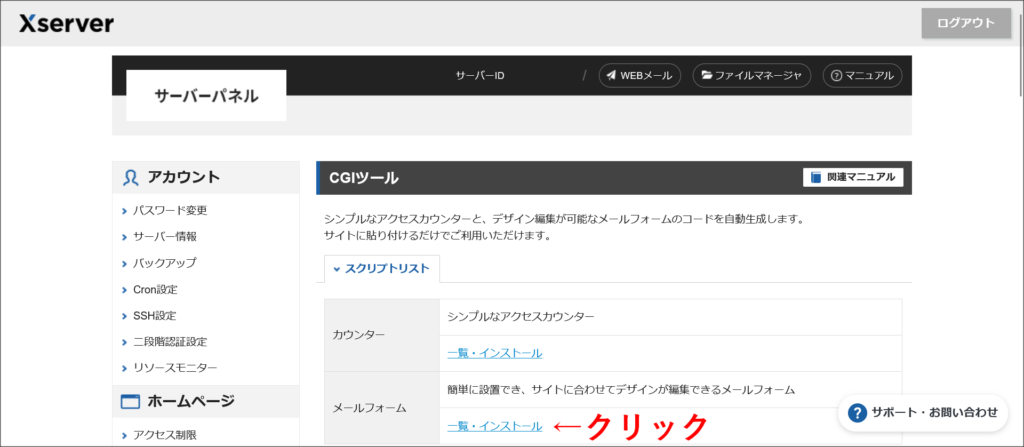This screenshot has height=447, width=1024.
Task: Click the paper-plane icon beside WEBメール
Action: pyautogui.click(x=611, y=75)
